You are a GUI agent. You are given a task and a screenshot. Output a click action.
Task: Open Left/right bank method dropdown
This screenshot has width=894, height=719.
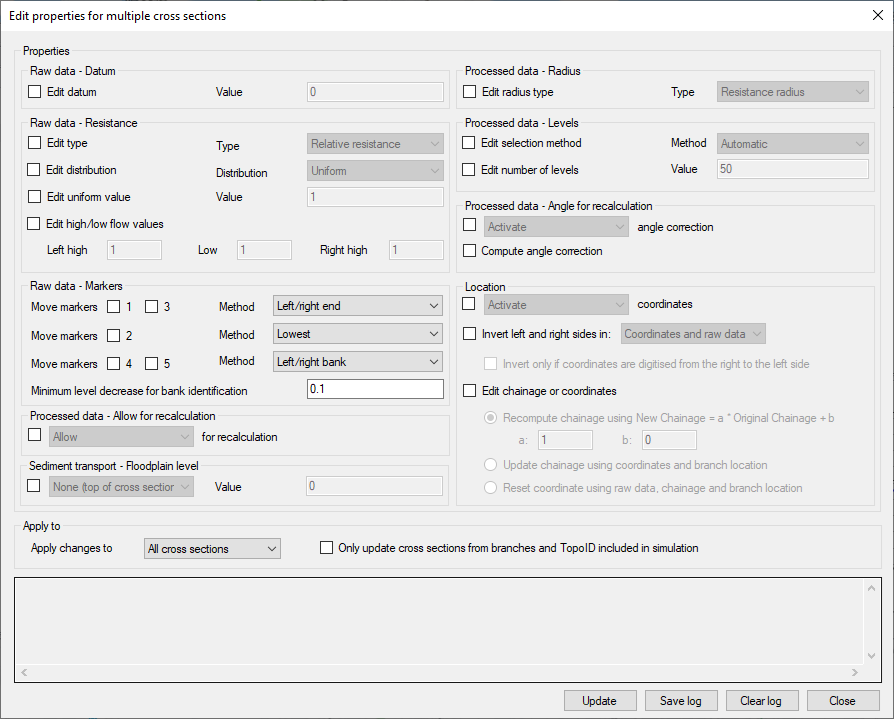(x=358, y=361)
